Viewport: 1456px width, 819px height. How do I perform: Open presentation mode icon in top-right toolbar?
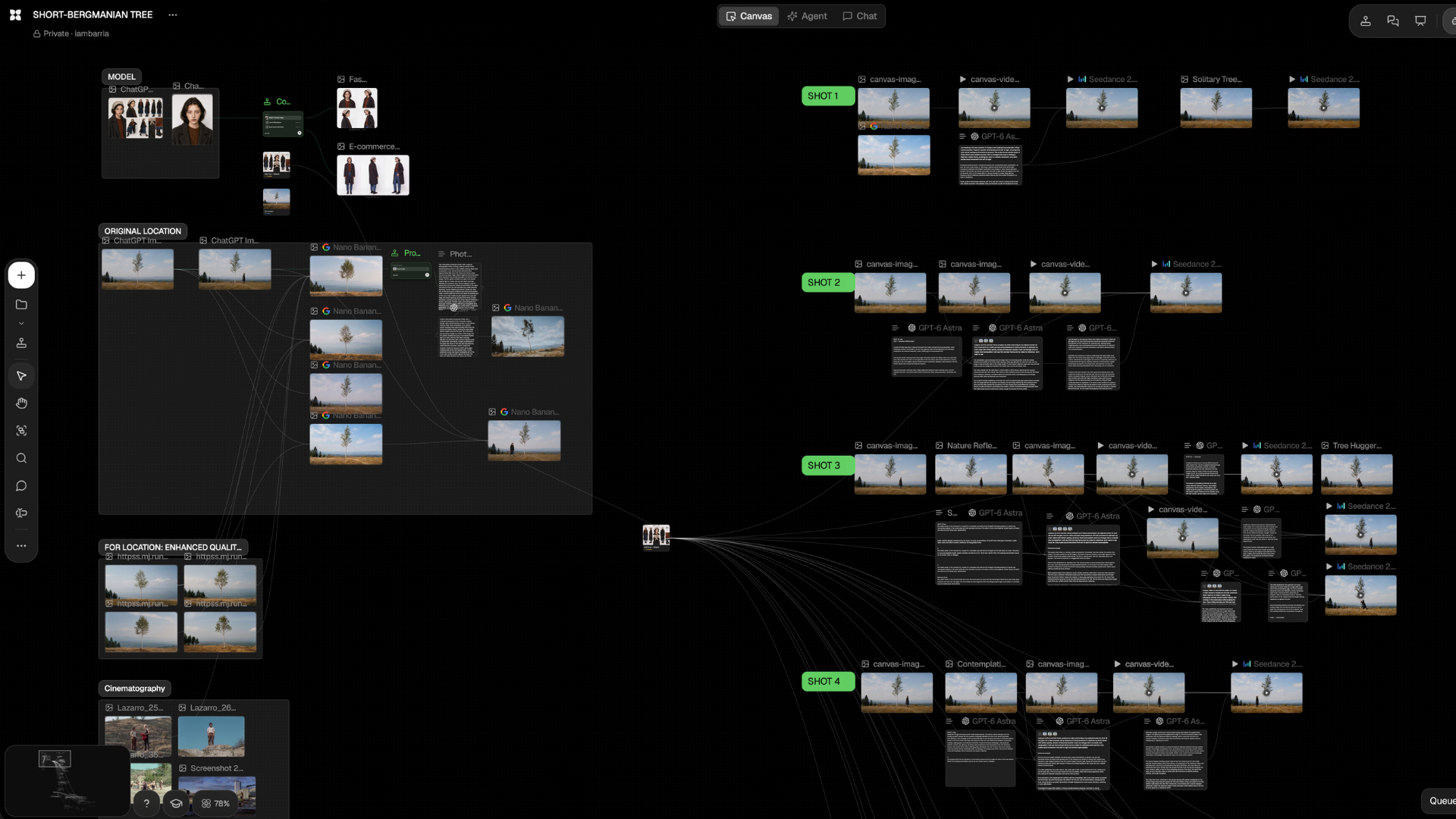(1420, 21)
